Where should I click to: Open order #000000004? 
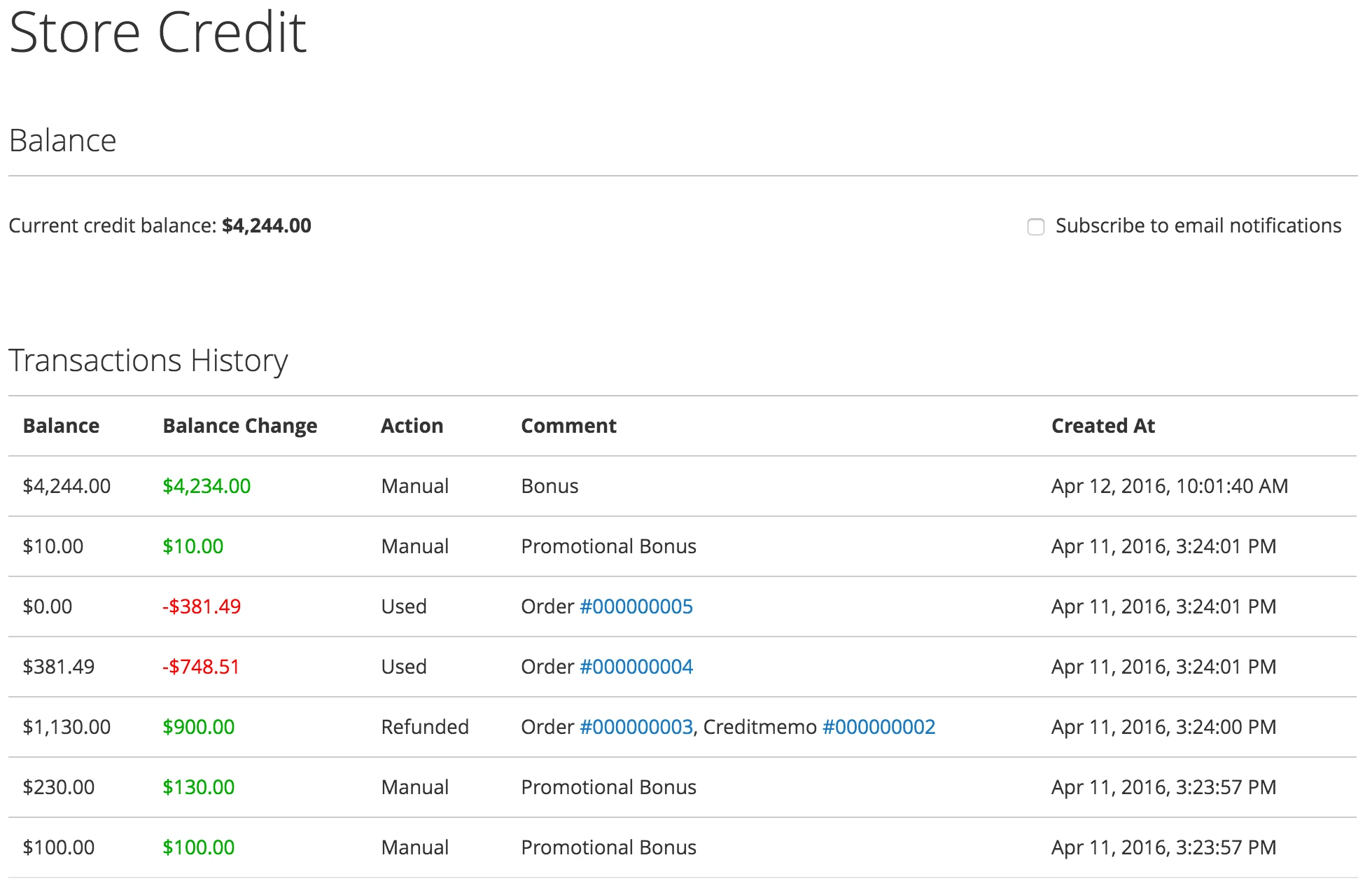(x=636, y=667)
